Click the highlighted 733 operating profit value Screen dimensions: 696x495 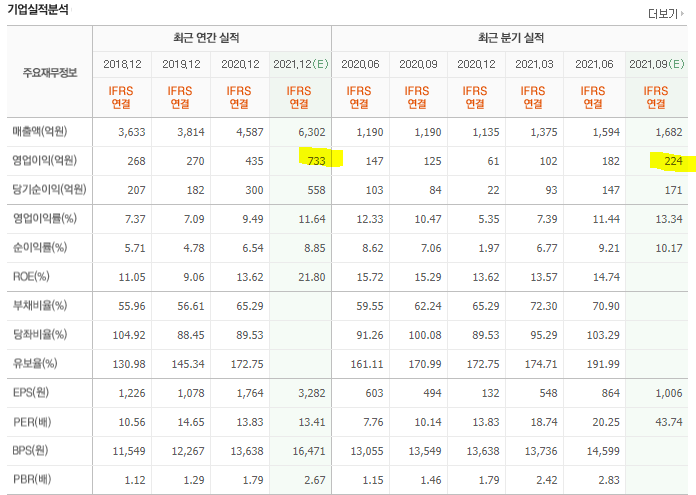pyautogui.click(x=316, y=161)
